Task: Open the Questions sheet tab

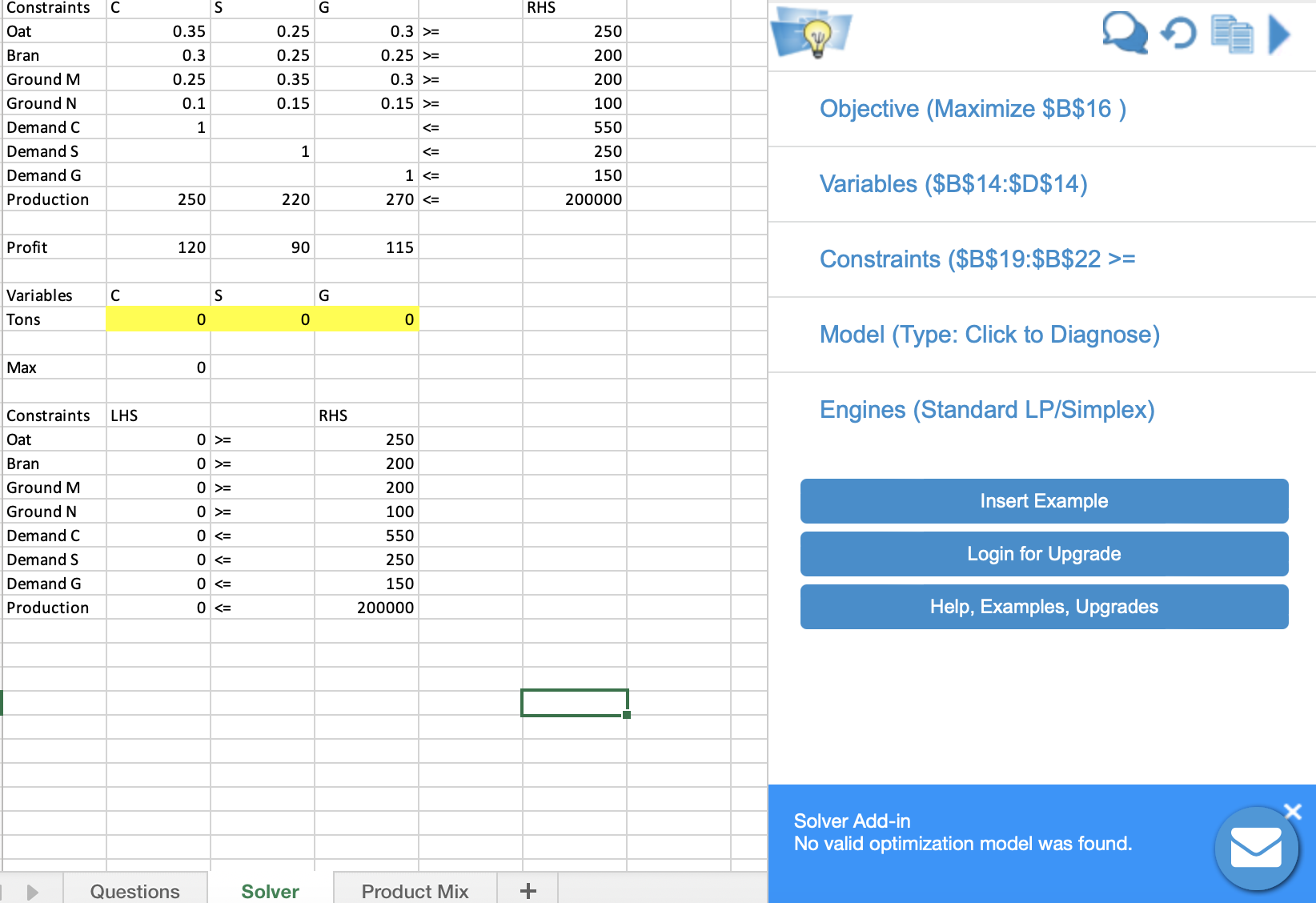Action: 134,891
